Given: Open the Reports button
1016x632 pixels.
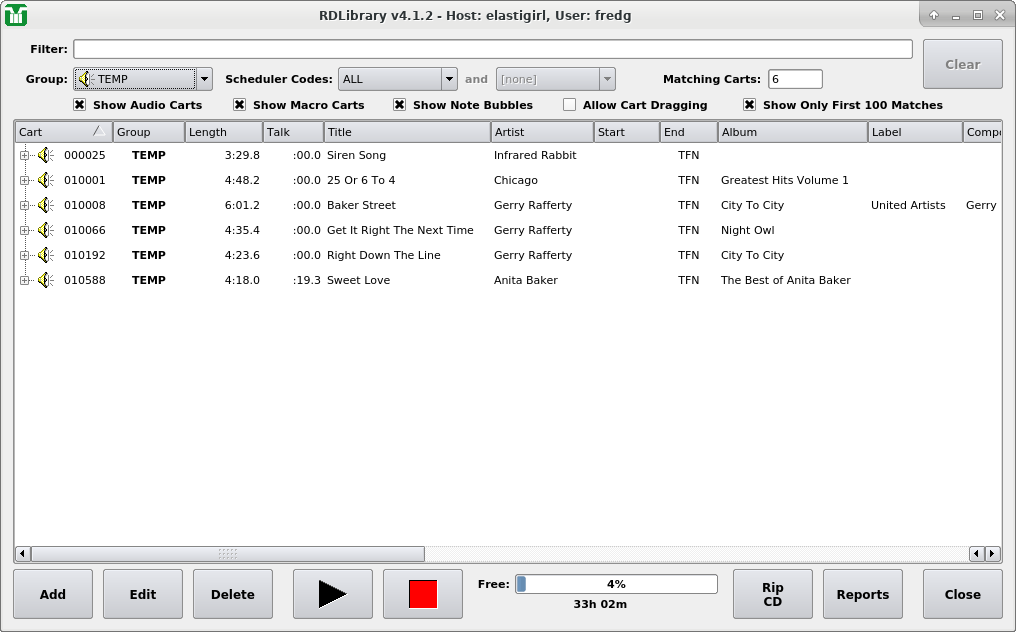Looking at the screenshot, I should pos(863,594).
